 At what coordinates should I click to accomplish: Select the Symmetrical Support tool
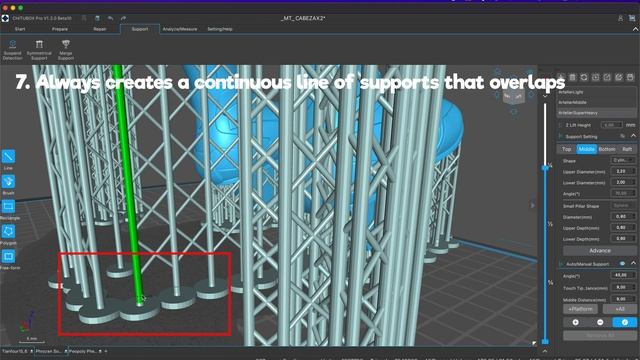[x=39, y=50]
